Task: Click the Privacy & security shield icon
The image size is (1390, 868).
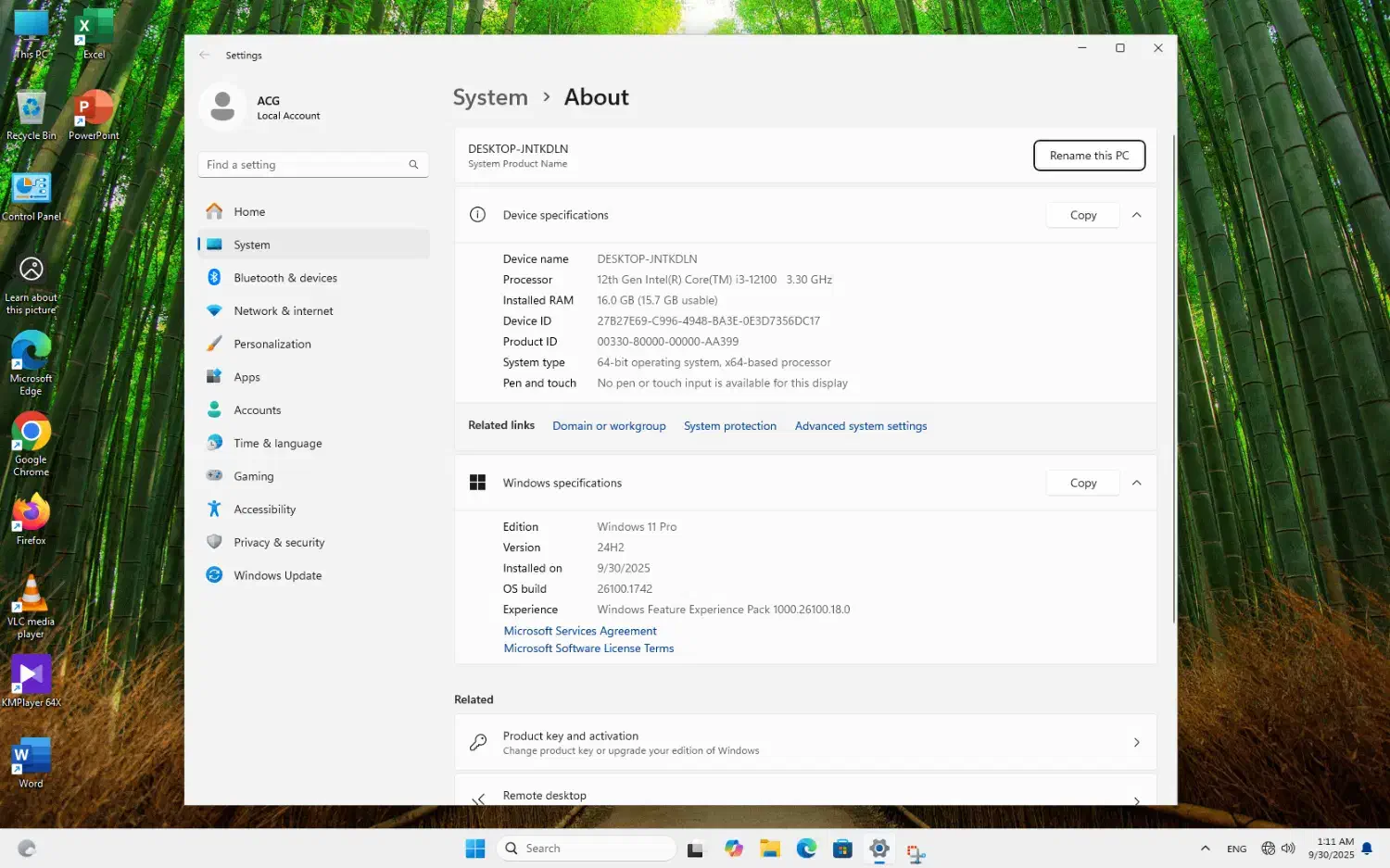Action: pos(214,542)
